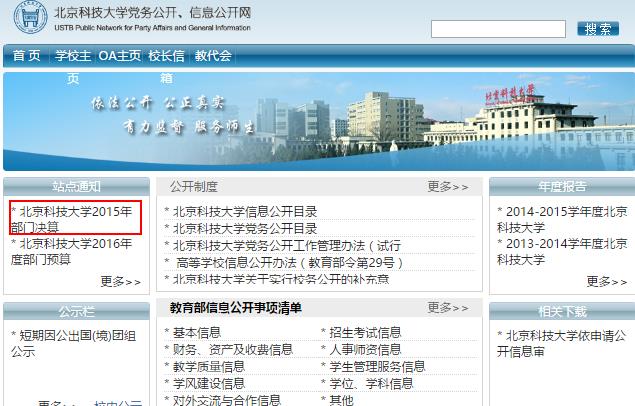Click the 站点通知 panel header
635x406 pixels.
tap(77, 187)
